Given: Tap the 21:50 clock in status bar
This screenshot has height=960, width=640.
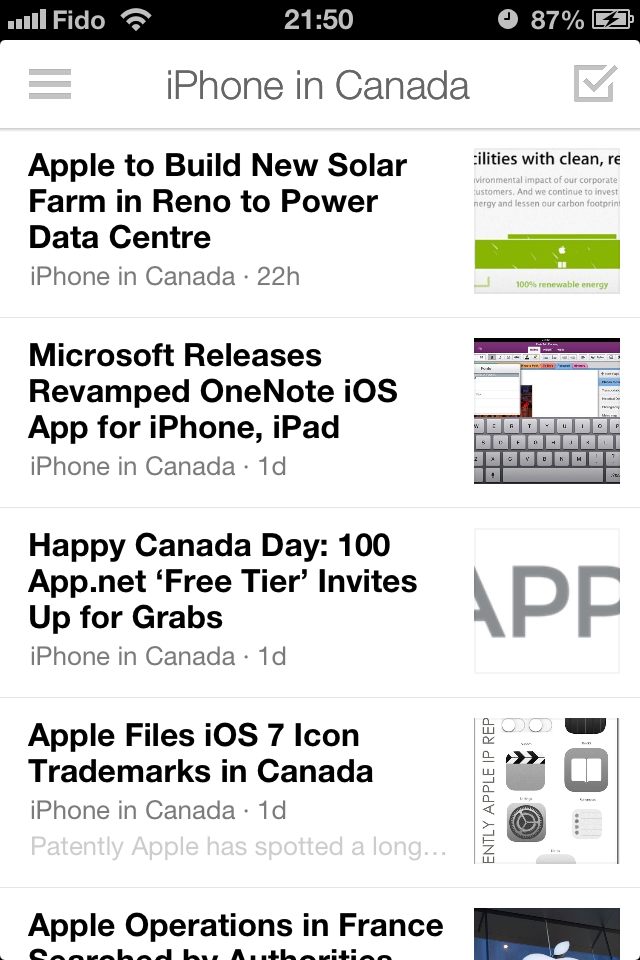Looking at the screenshot, I should [x=318, y=20].
